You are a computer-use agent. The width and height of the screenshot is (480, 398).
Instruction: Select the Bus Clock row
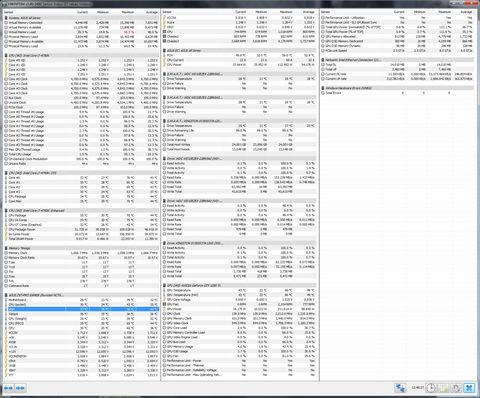(81, 98)
